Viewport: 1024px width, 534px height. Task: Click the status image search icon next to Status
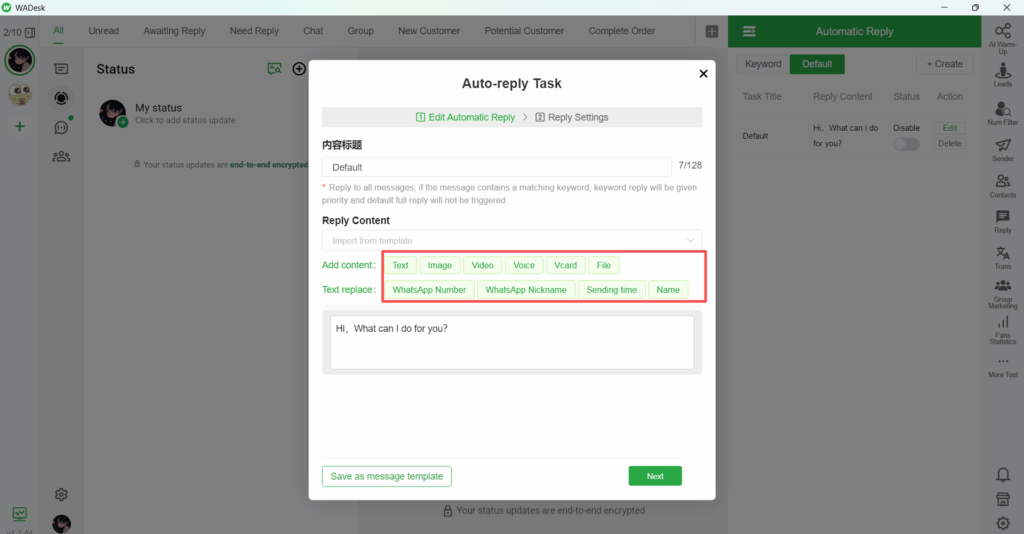point(274,69)
